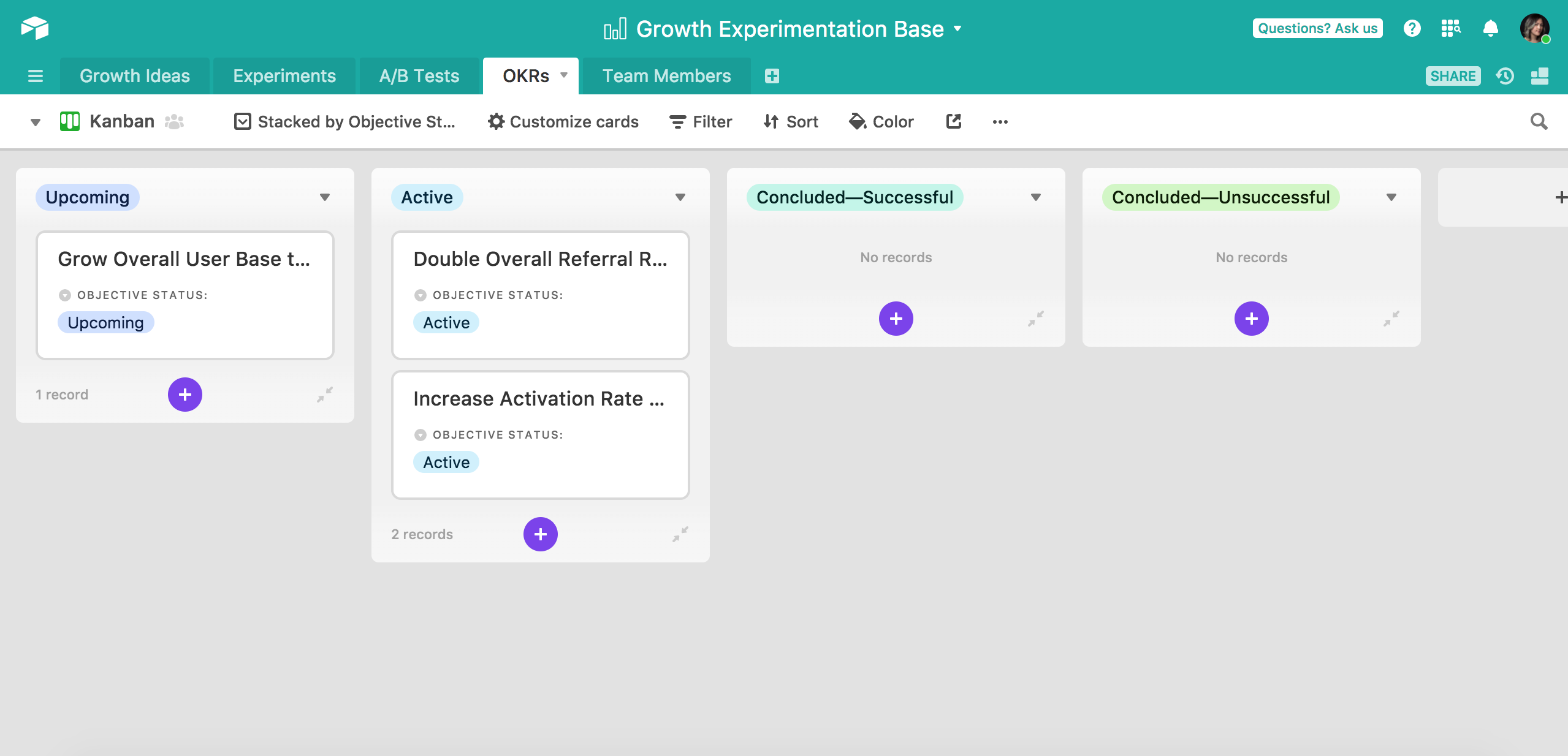The width and height of the screenshot is (1568, 756).
Task: Open the Upcoming column dropdown arrow
Action: (x=324, y=197)
